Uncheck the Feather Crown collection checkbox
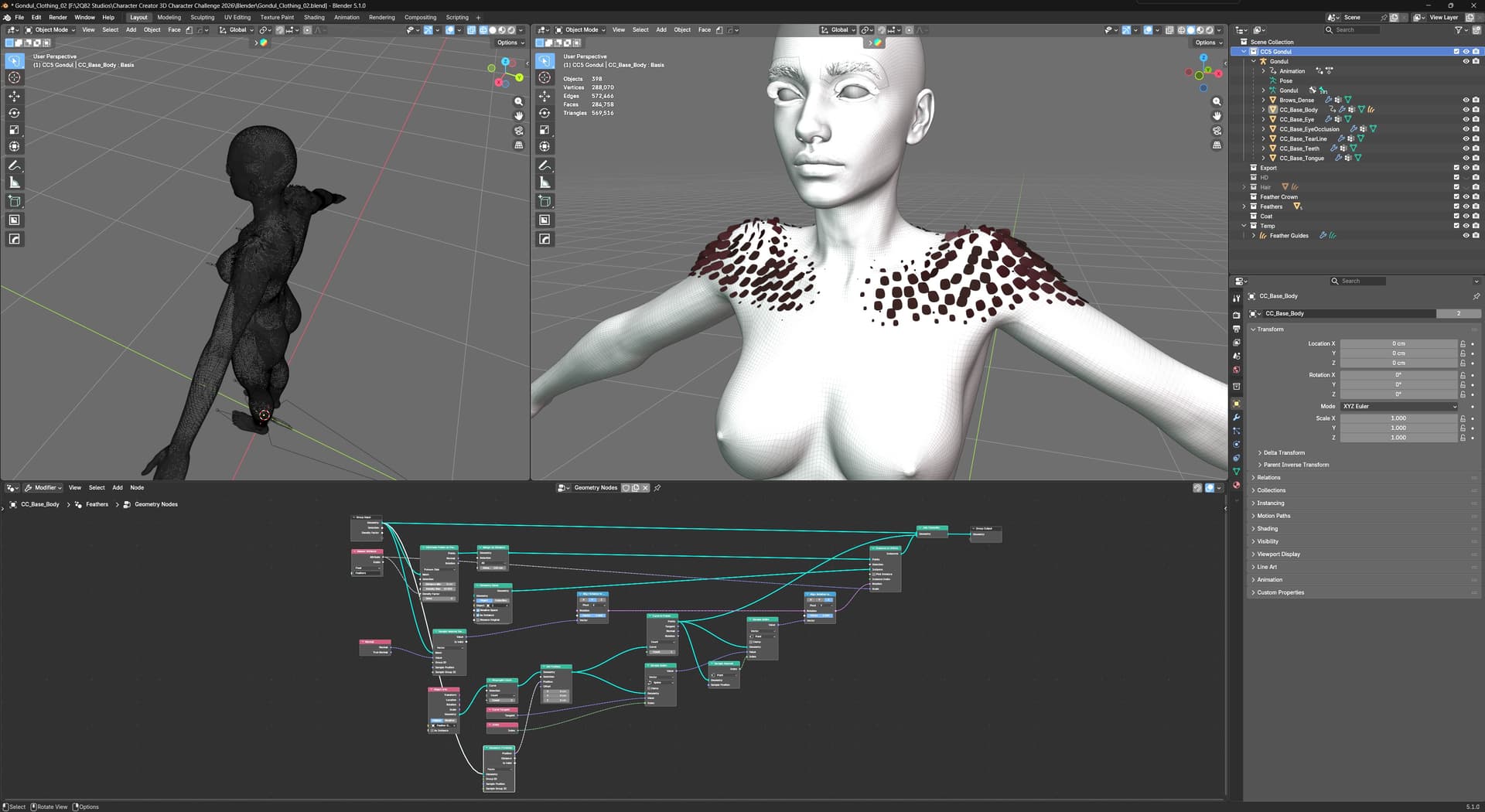 pyautogui.click(x=1456, y=197)
